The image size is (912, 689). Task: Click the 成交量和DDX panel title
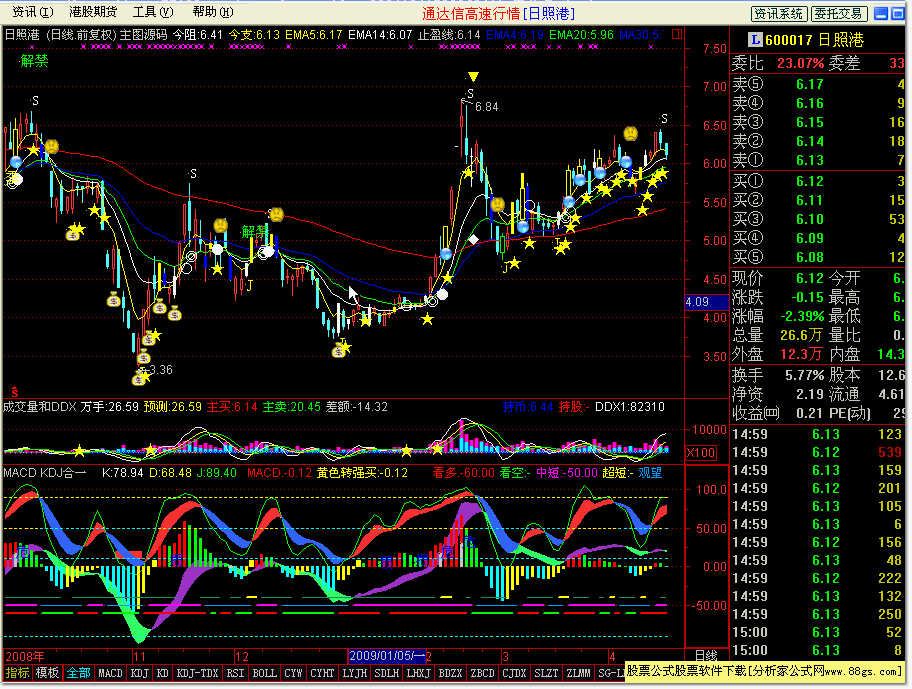coord(40,407)
